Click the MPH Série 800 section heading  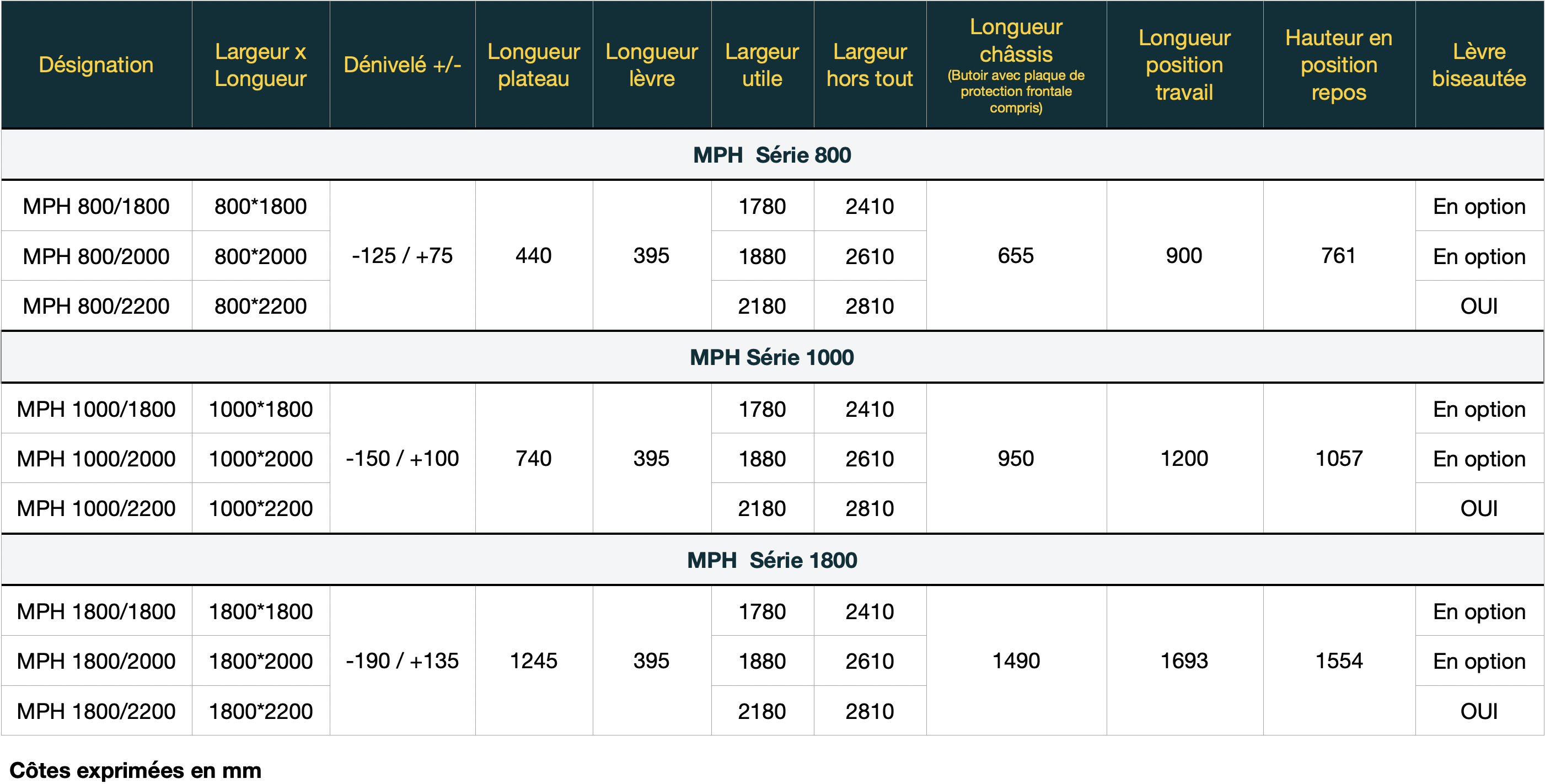[x=772, y=155]
